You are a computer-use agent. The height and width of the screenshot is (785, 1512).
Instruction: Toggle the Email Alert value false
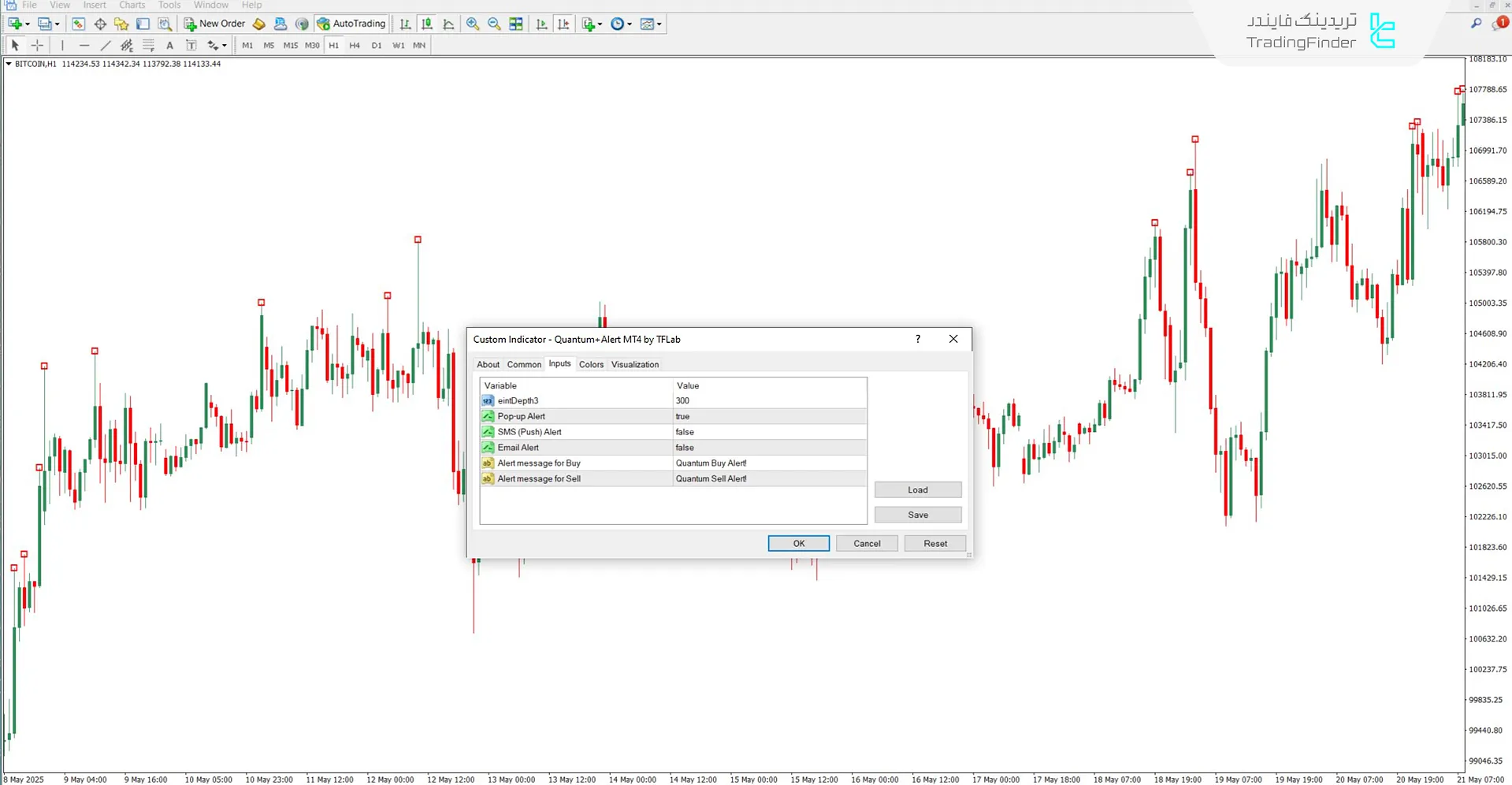768,448
